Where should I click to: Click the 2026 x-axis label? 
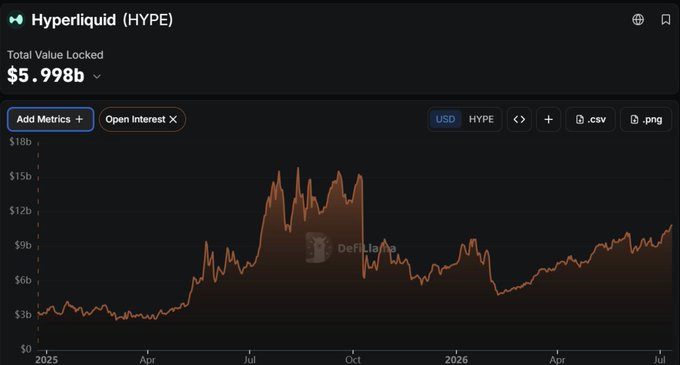[456, 360]
